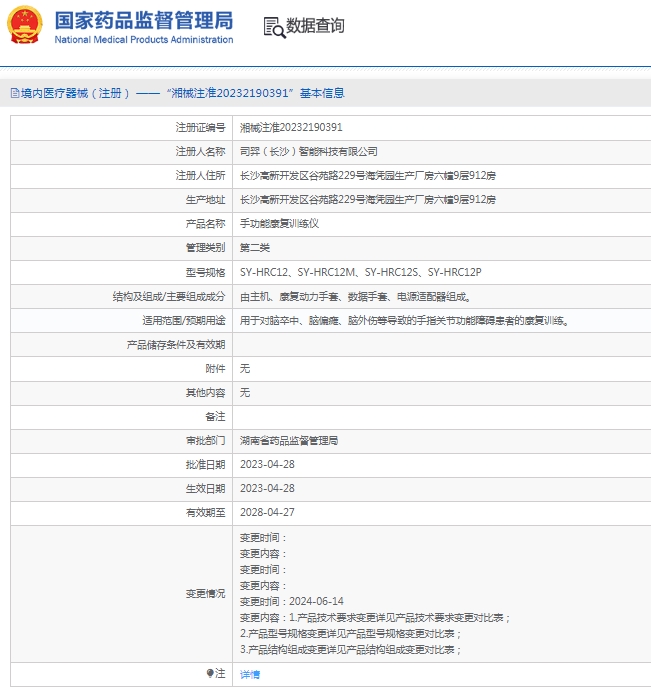Click the bullet icon beside 注
The image size is (651, 687).
(x=210, y=673)
